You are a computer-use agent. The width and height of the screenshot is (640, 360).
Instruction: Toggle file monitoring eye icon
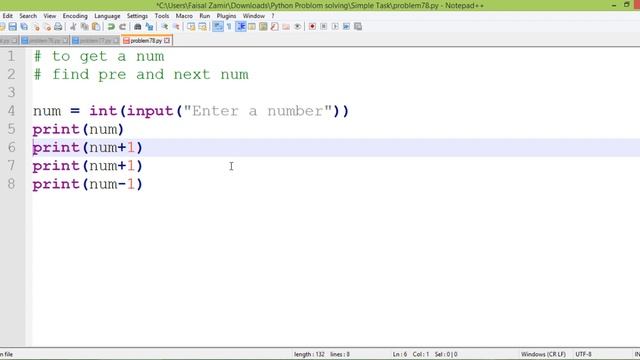[x=298, y=27]
